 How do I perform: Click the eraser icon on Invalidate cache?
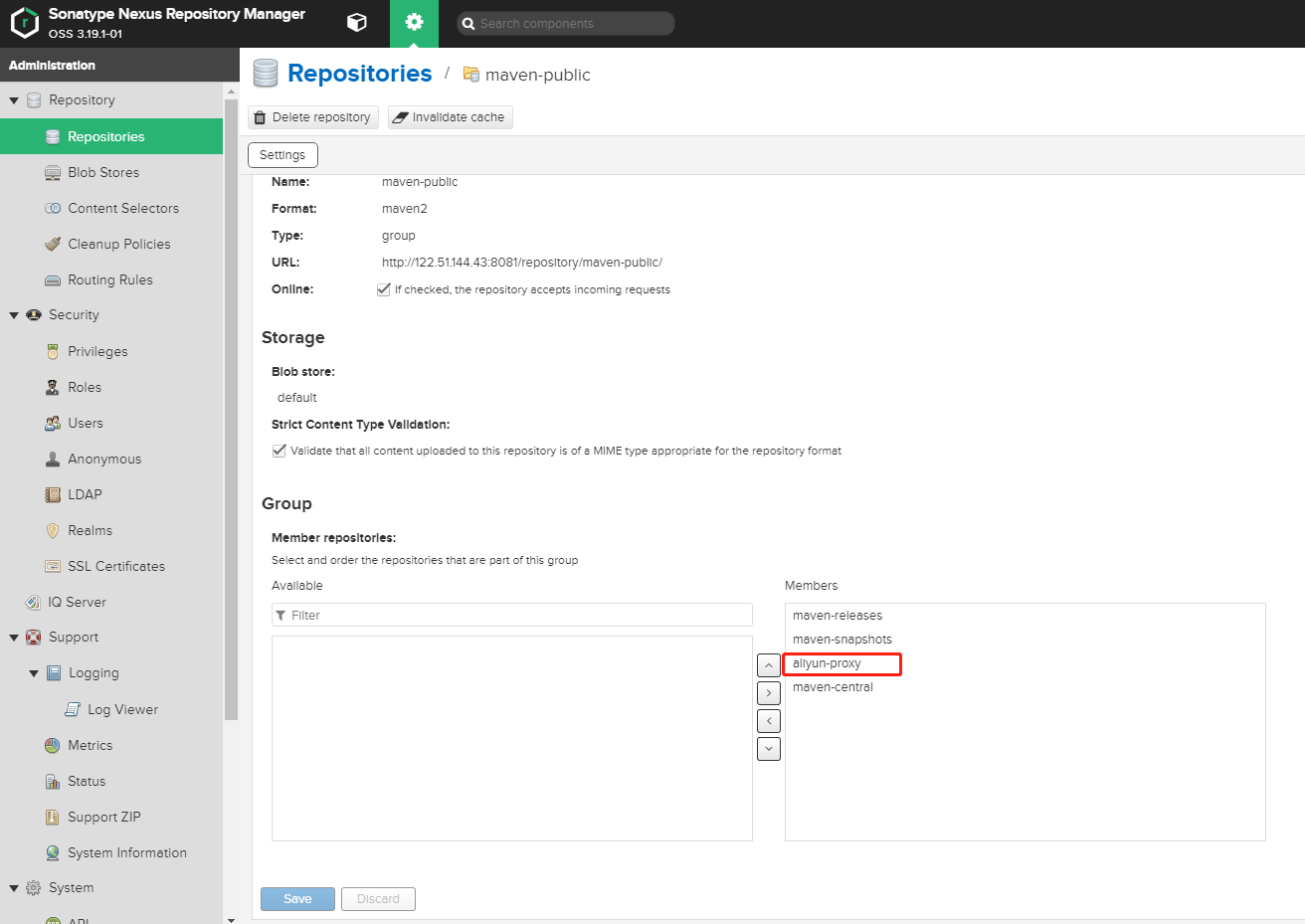pos(400,117)
